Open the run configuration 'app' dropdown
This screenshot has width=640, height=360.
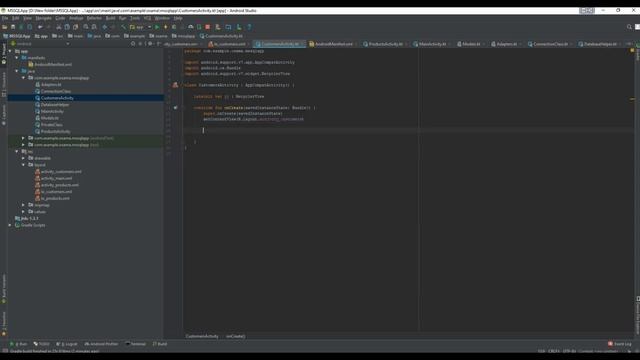[x=140, y=27]
